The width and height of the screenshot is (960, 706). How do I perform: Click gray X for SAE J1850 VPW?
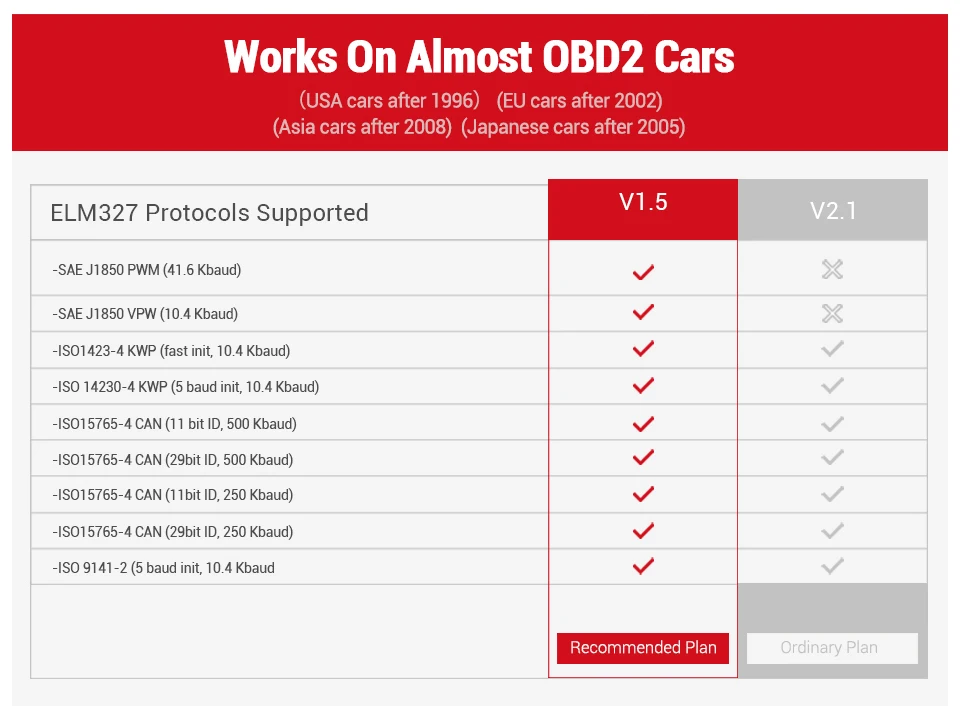point(832,314)
